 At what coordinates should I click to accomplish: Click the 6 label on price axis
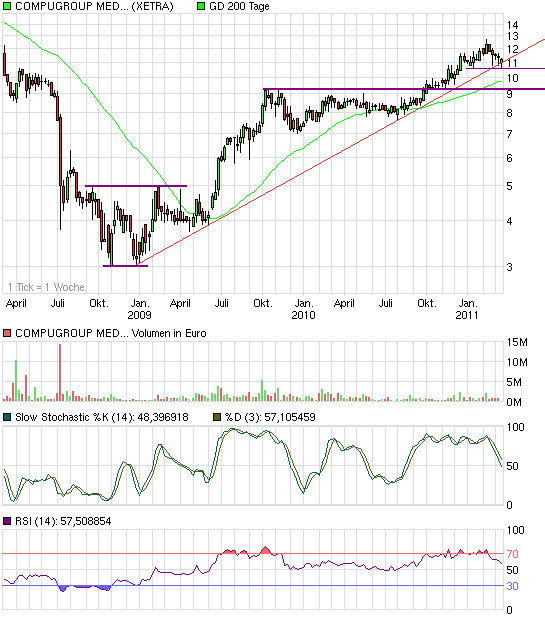click(510, 158)
